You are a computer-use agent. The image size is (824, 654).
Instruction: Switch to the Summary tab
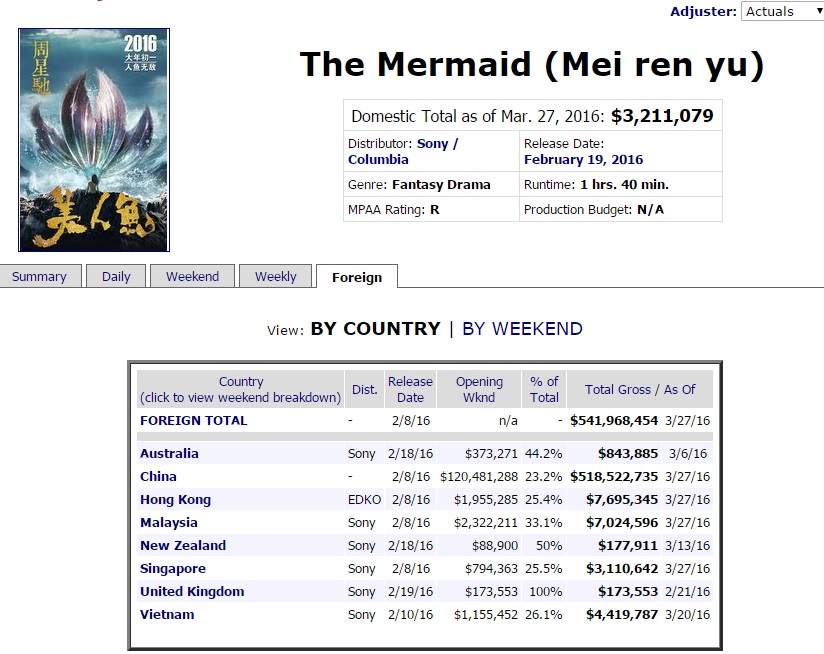pyautogui.click(x=39, y=276)
